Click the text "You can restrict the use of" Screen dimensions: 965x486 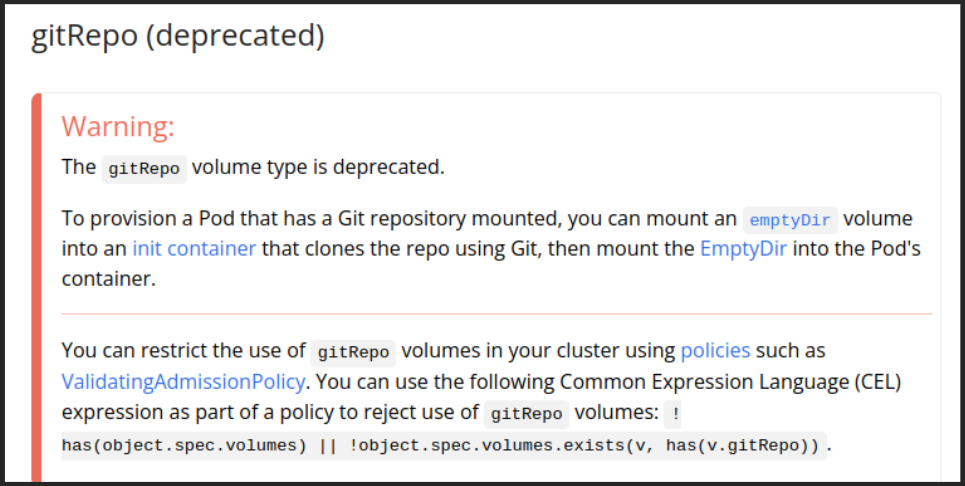click(x=183, y=351)
